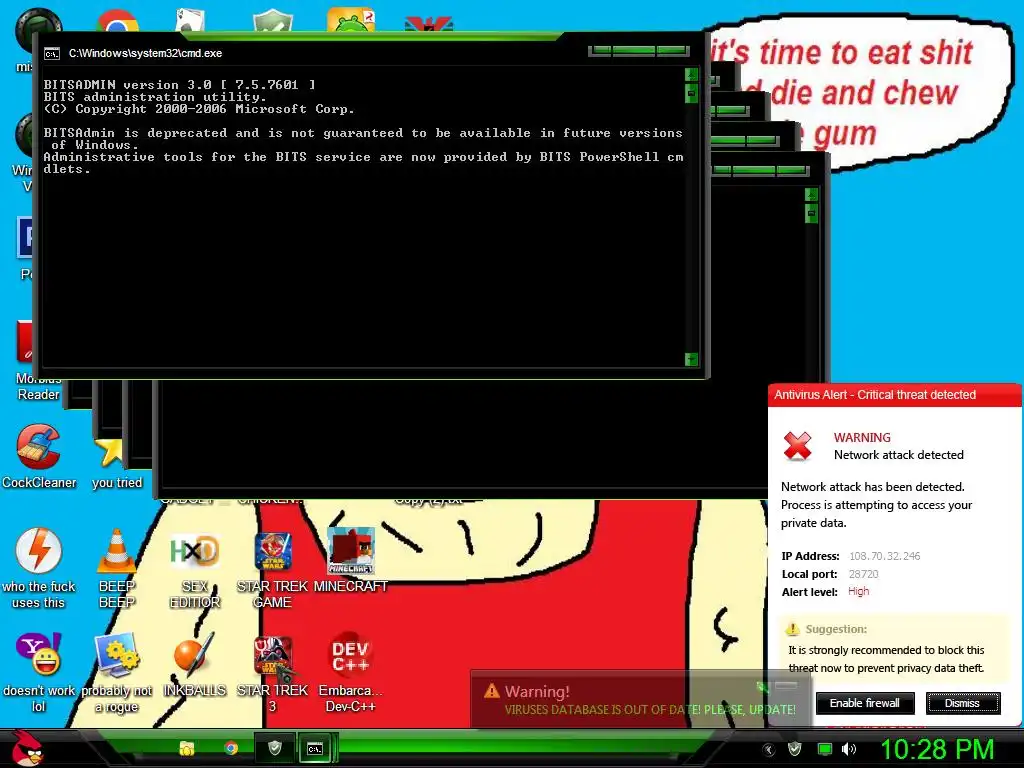Viewport: 1024px width, 768px height.
Task: Switch to the shield app in taskbar
Action: point(274,748)
